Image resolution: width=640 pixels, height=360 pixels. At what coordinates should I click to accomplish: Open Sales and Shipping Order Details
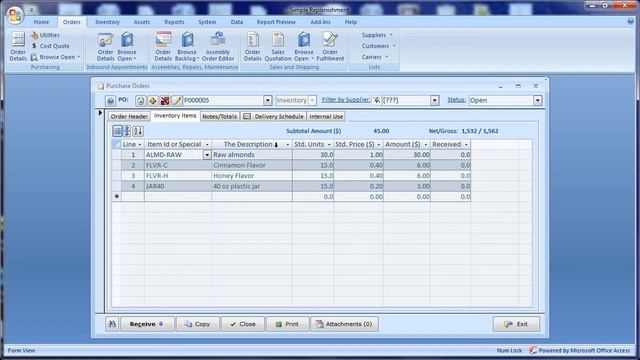coord(252,47)
